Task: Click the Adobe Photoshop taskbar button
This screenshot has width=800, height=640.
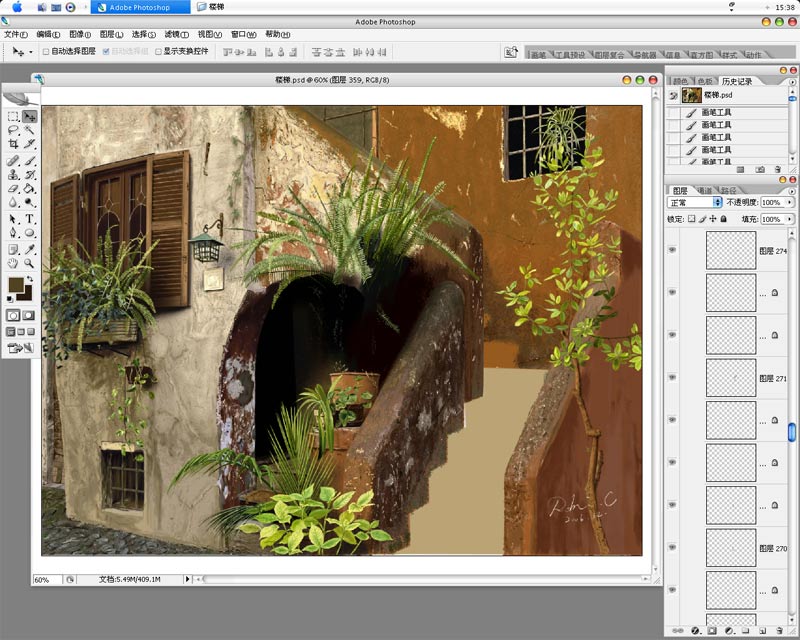Action: [140, 7]
